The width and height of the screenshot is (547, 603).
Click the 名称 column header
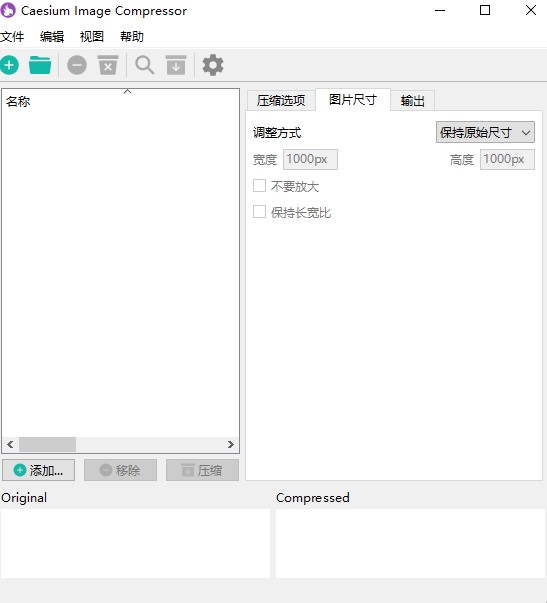pyautogui.click(x=120, y=101)
